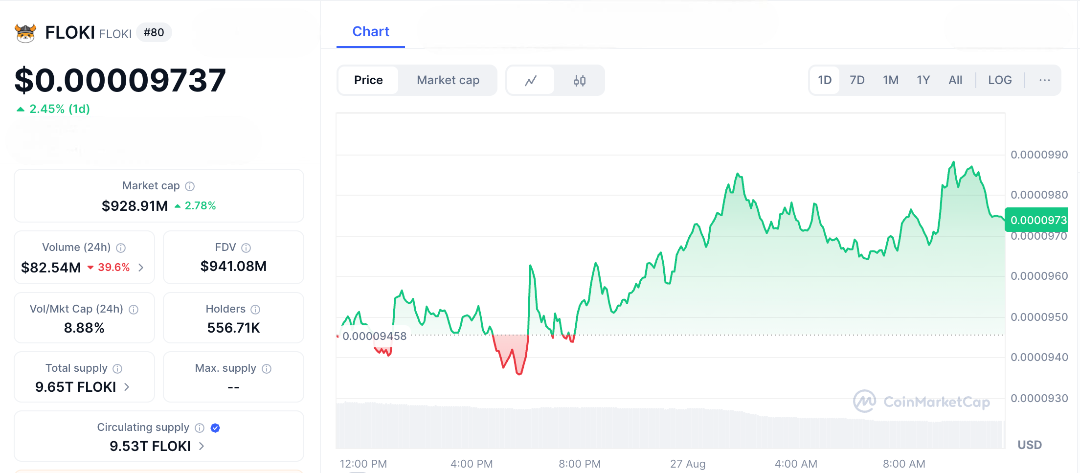Expand Volume (24h) details arrow

[141, 267]
